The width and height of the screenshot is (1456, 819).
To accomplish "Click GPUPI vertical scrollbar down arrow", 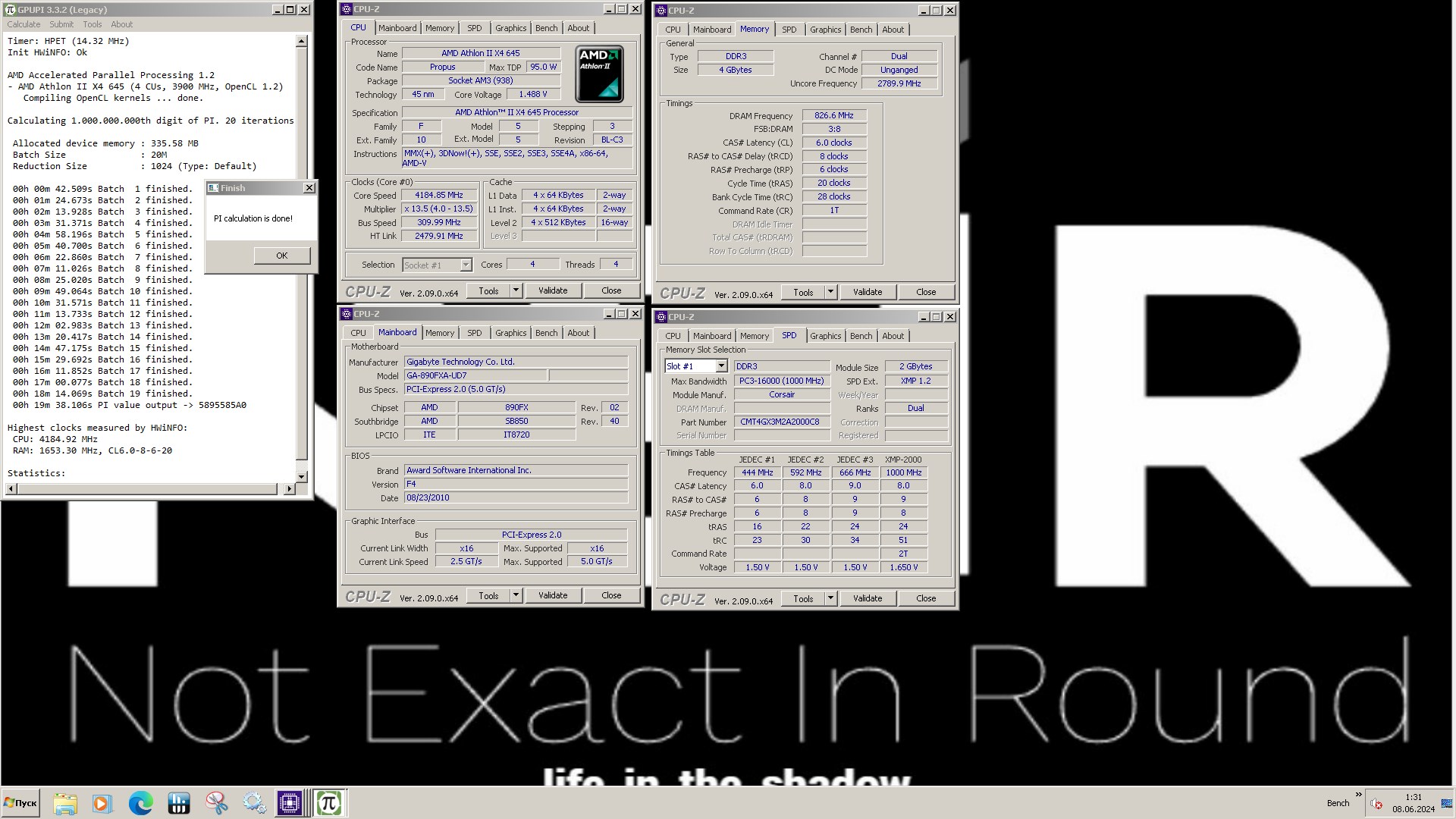I will (x=301, y=477).
